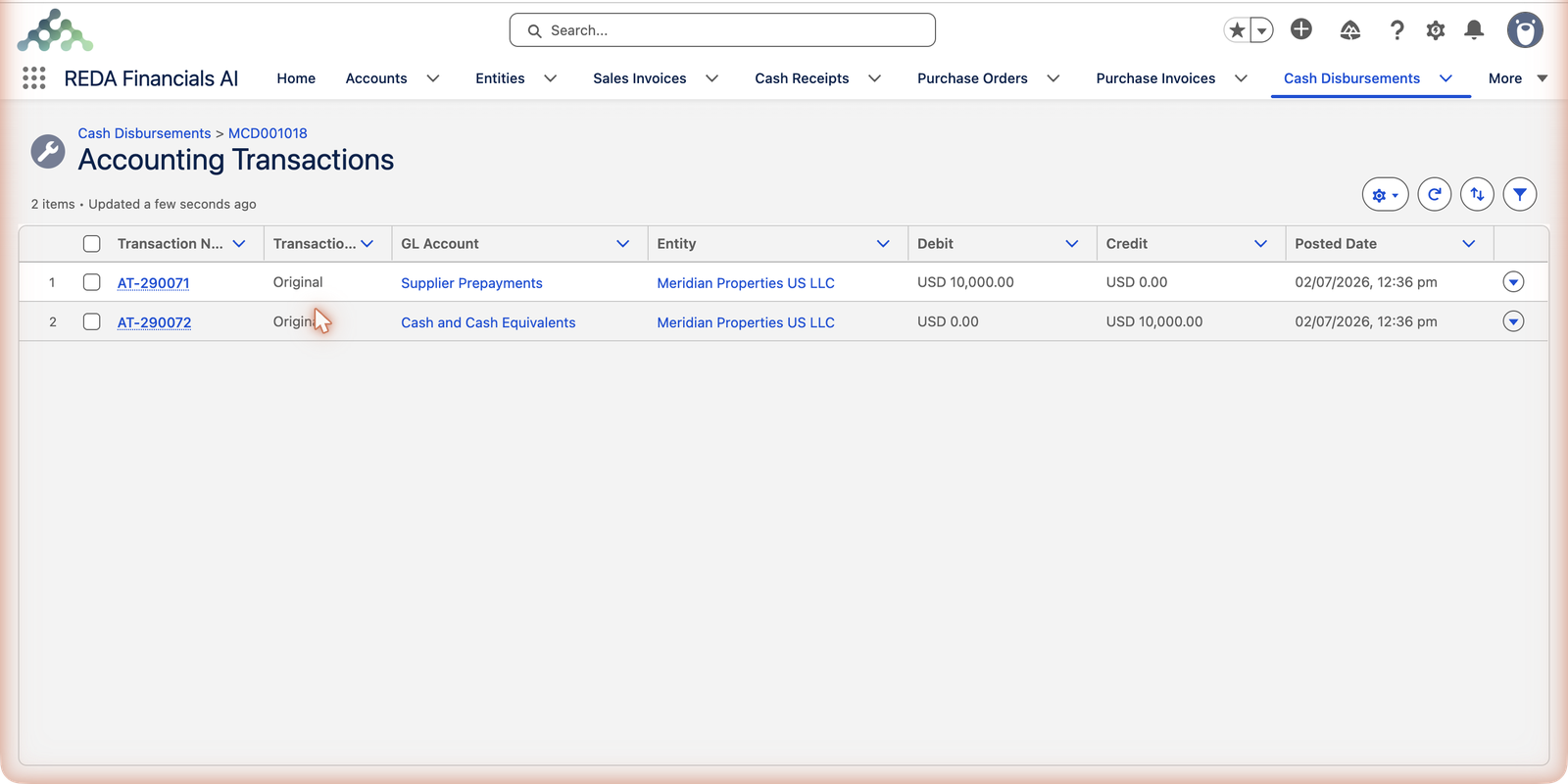
Task: Open the favorites list dropdown arrow
Action: 1262,30
